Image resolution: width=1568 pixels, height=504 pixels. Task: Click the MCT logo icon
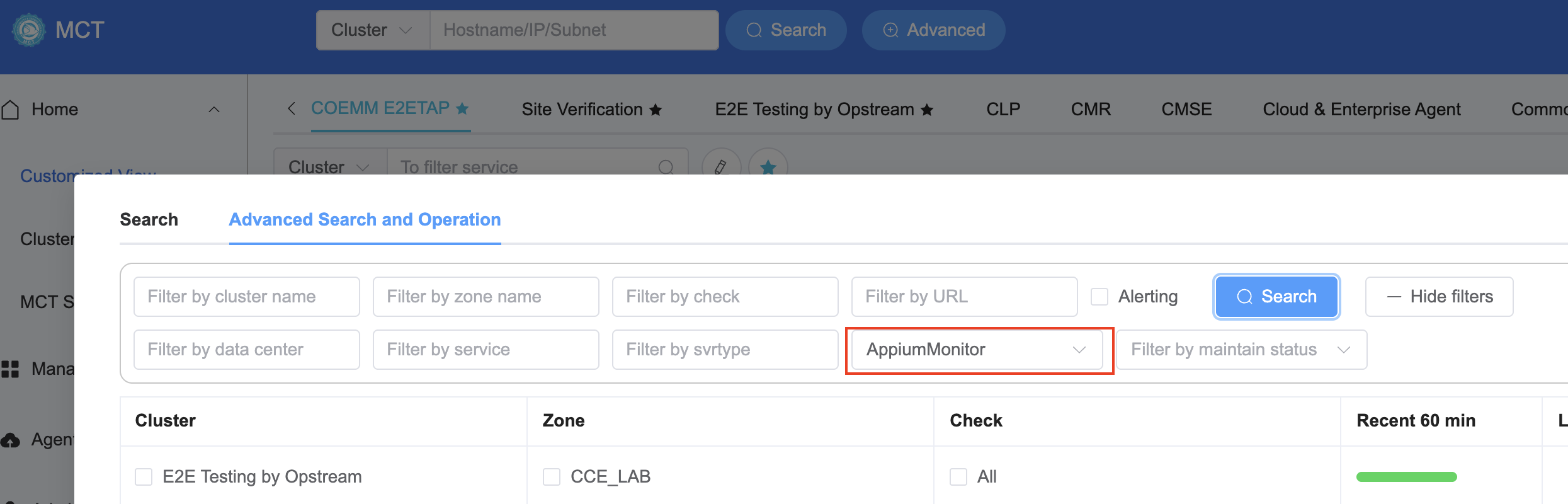(29, 30)
